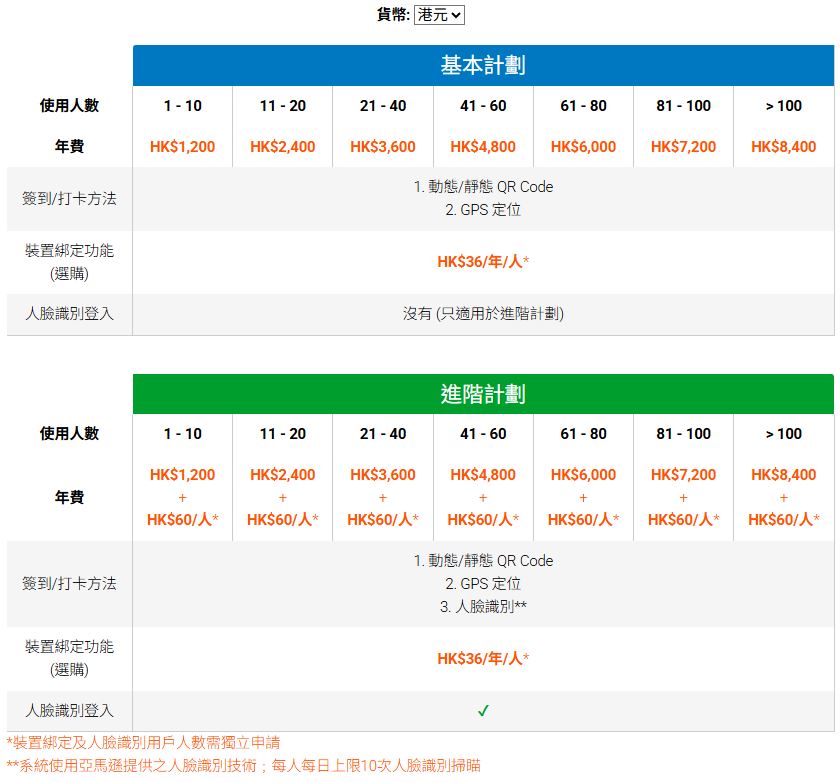Click HK$60/人 under 1 - 10 in 進階計劃
This screenshot has height=783, width=840.
(x=182, y=519)
